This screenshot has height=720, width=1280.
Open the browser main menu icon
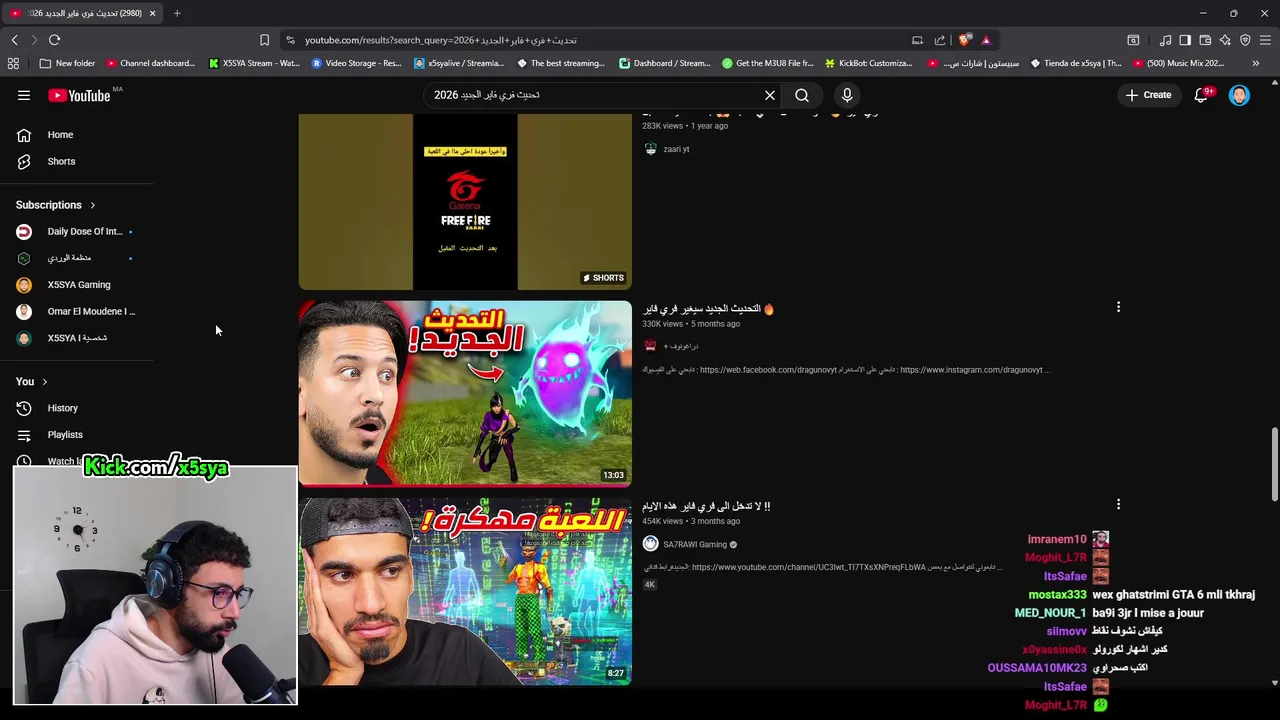pyautogui.click(x=1265, y=40)
